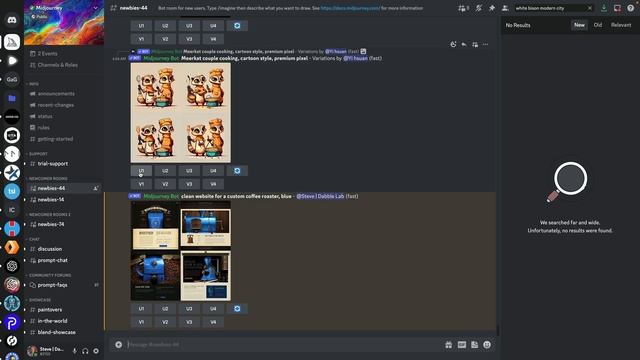This screenshot has width=640, height=360.
Task: Open docs.midjourney.com link in header
Action: click(x=350, y=8)
